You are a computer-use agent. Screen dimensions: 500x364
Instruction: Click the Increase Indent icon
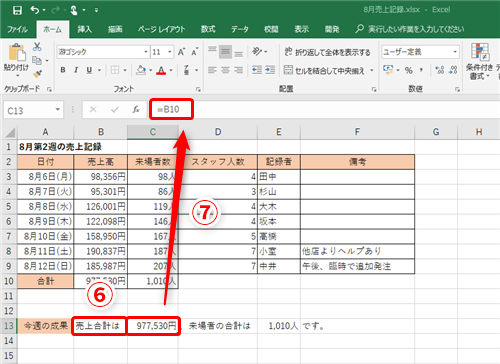tap(270, 70)
